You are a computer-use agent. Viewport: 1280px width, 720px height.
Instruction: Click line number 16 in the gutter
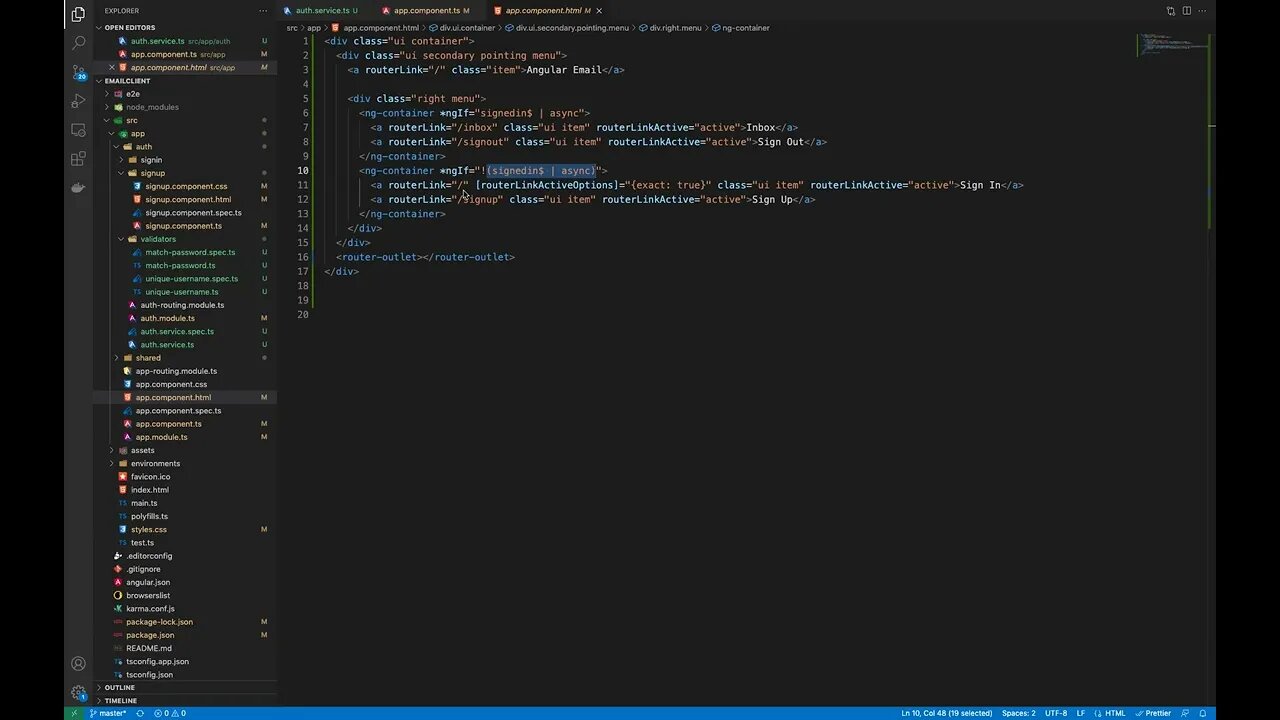pyautogui.click(x=303, y=257)
